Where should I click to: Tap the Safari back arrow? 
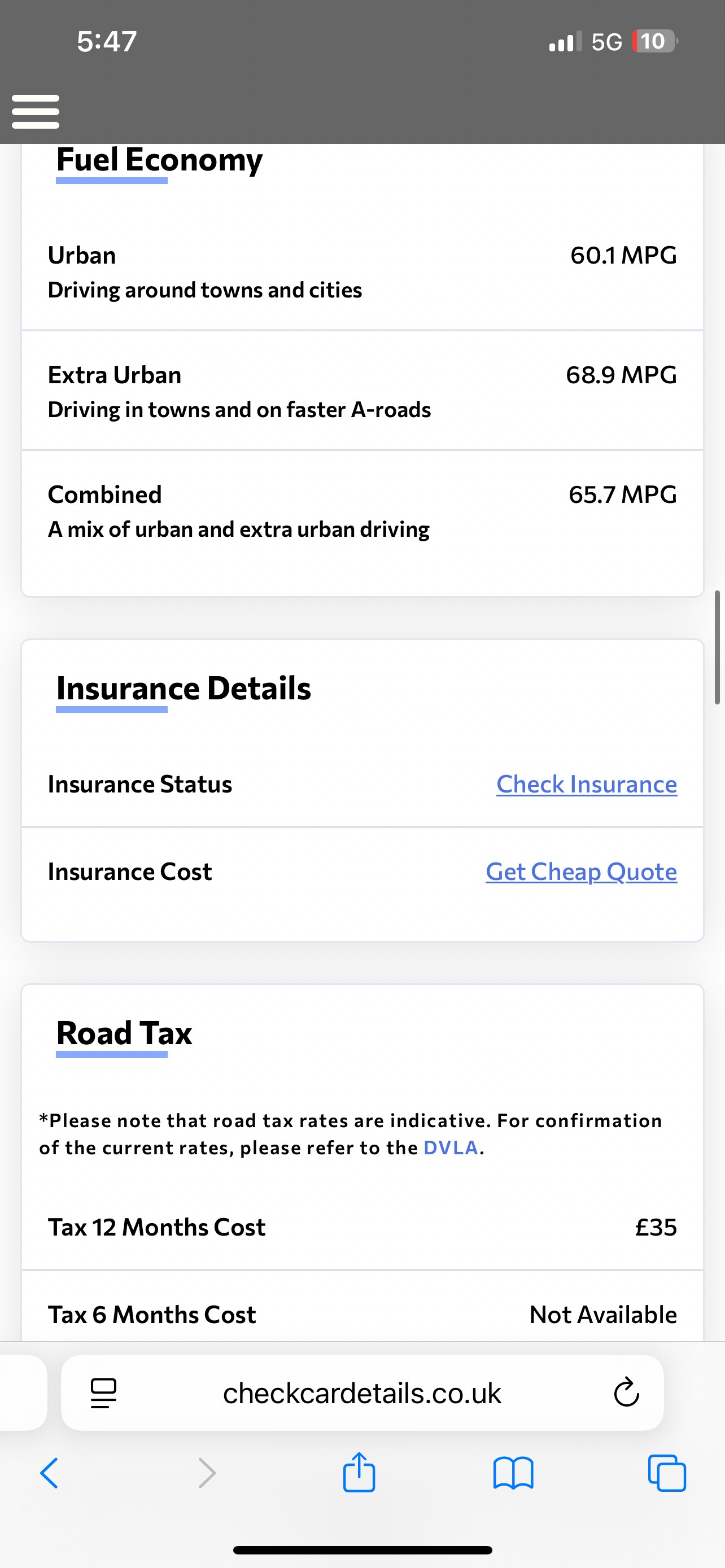[49, 1473]
